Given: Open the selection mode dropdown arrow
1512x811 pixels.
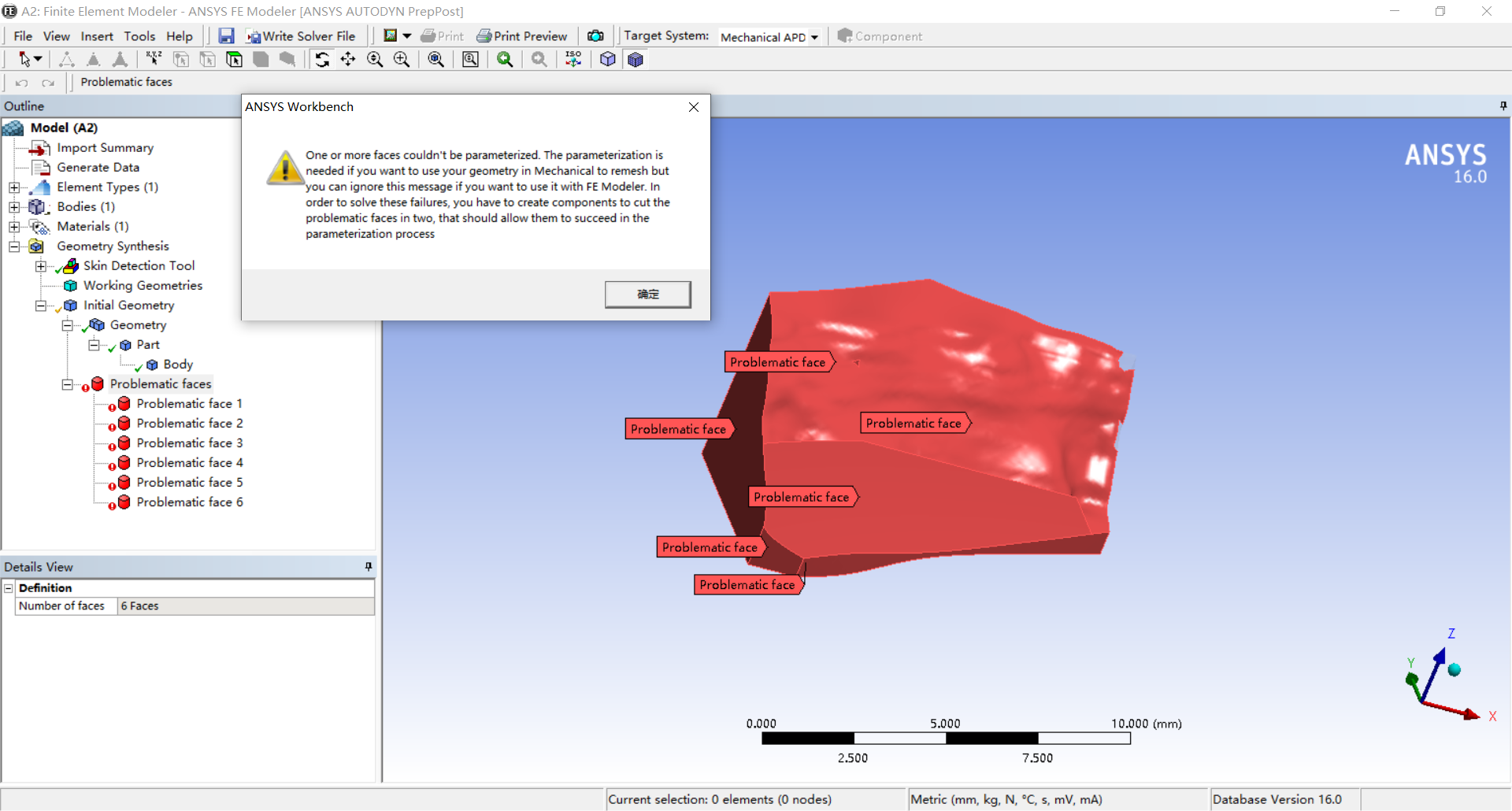Looking at the screenshot, I should (38, 60).
